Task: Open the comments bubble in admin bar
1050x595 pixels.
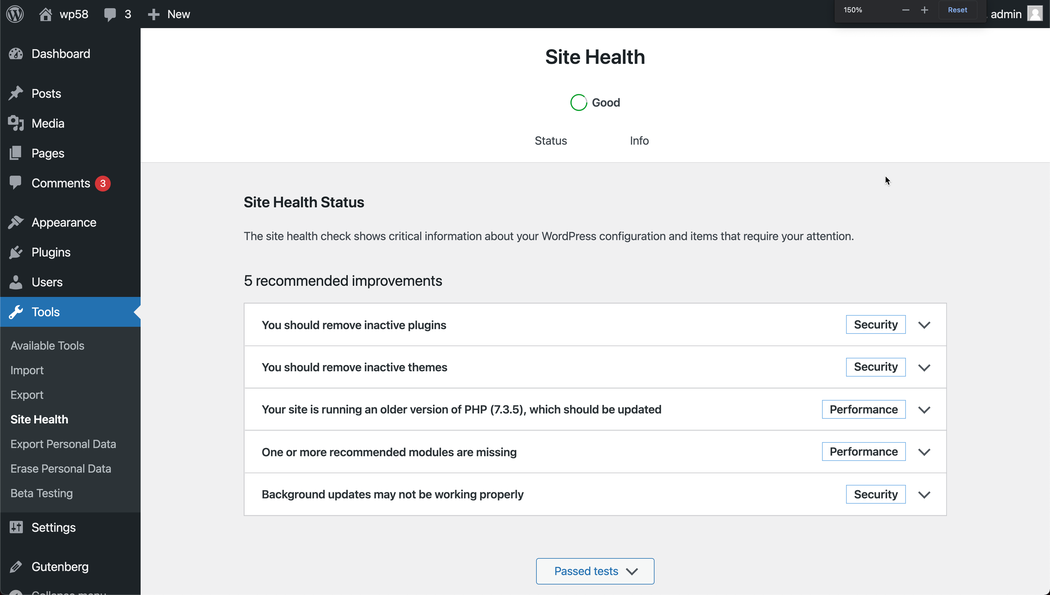Action: pyautogui.click(x=110, y=14)
